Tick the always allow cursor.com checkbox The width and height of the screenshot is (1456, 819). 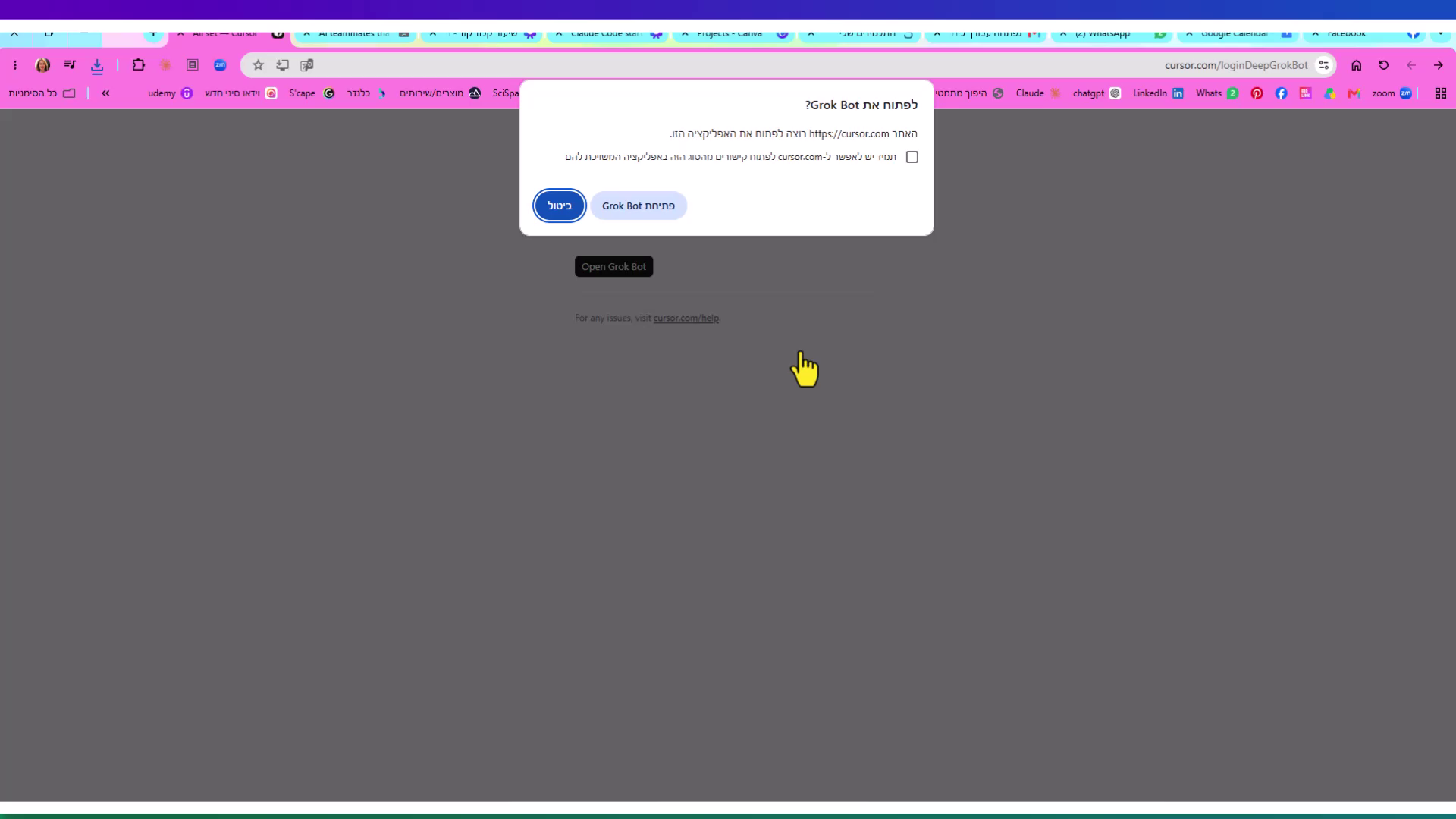tap(912, 157)
